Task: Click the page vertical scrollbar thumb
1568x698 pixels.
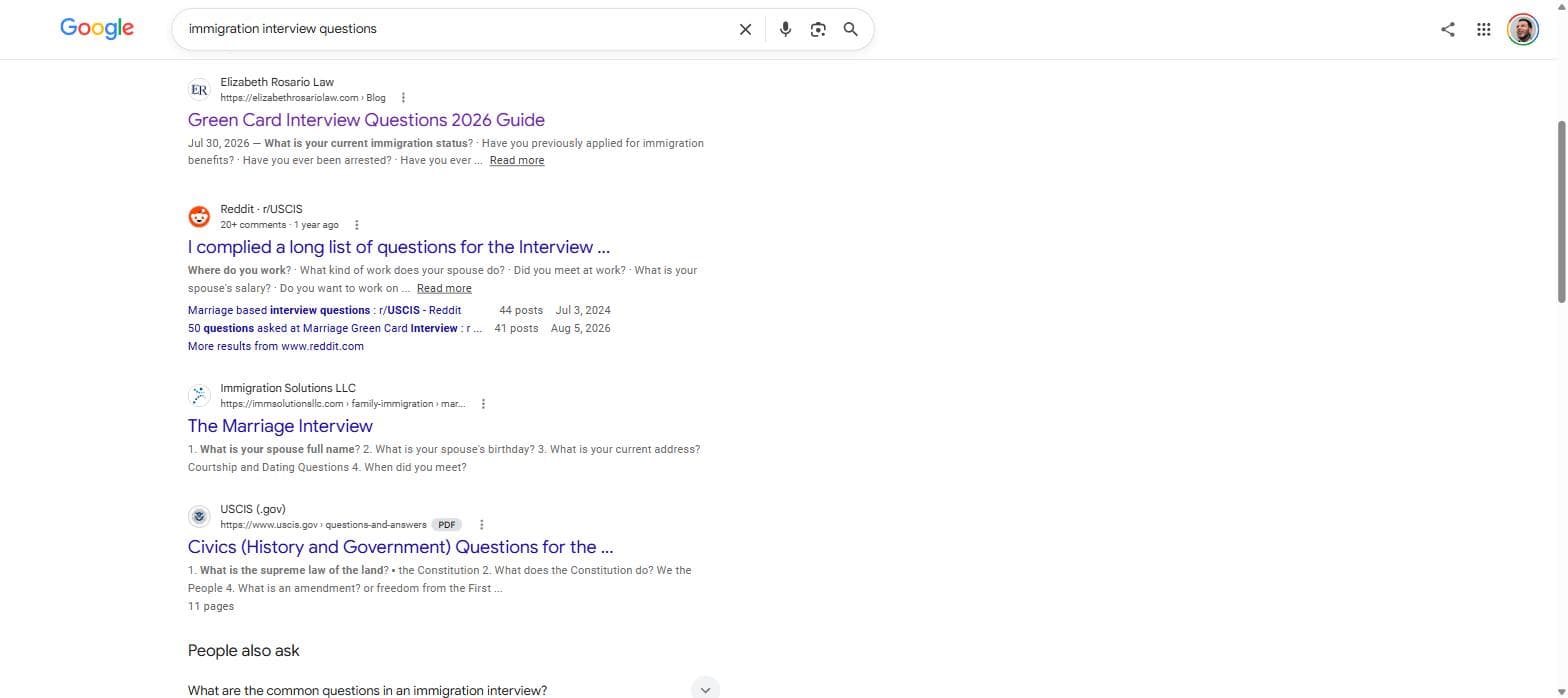Action: [1562, 211]
